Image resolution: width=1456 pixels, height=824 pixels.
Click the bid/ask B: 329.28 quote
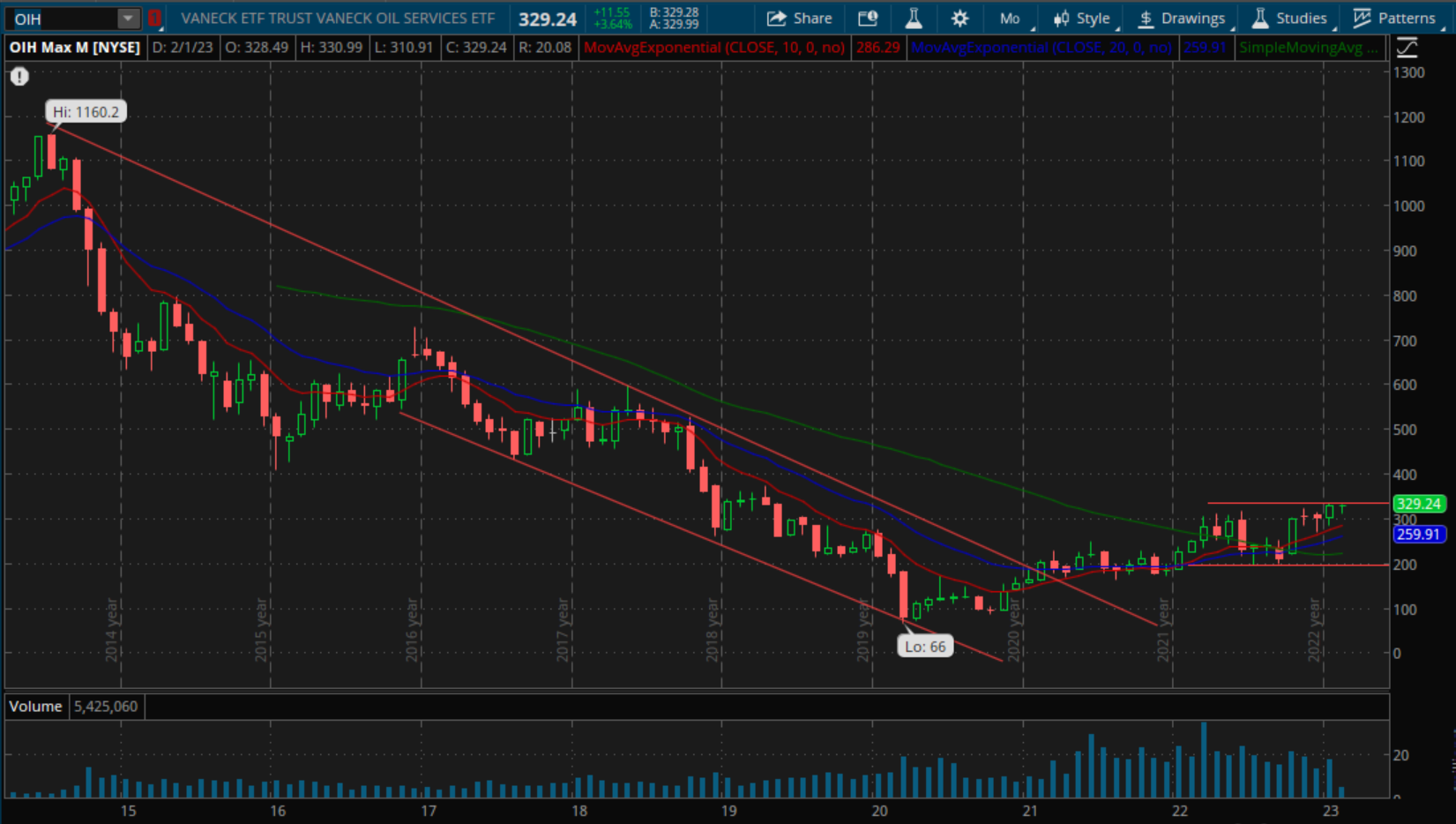pos(674,12)
